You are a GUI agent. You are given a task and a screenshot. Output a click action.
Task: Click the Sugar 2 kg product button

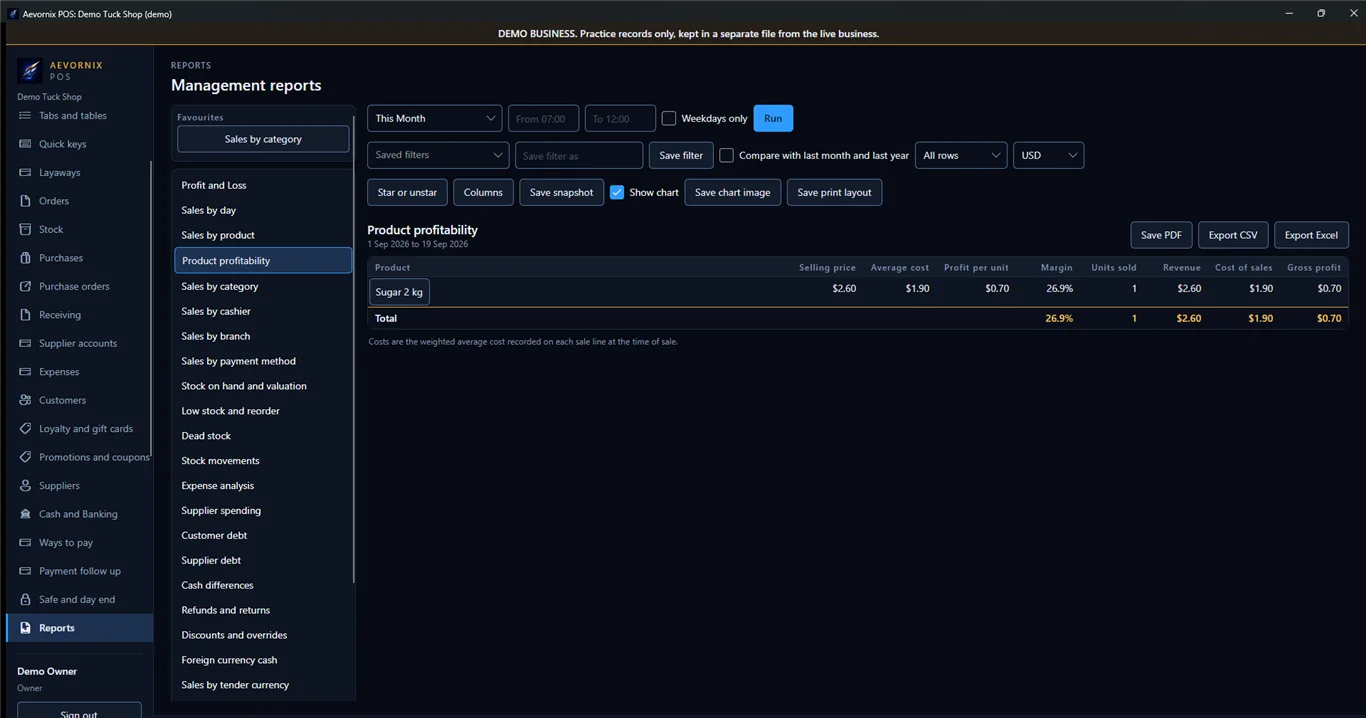[399, 292]
